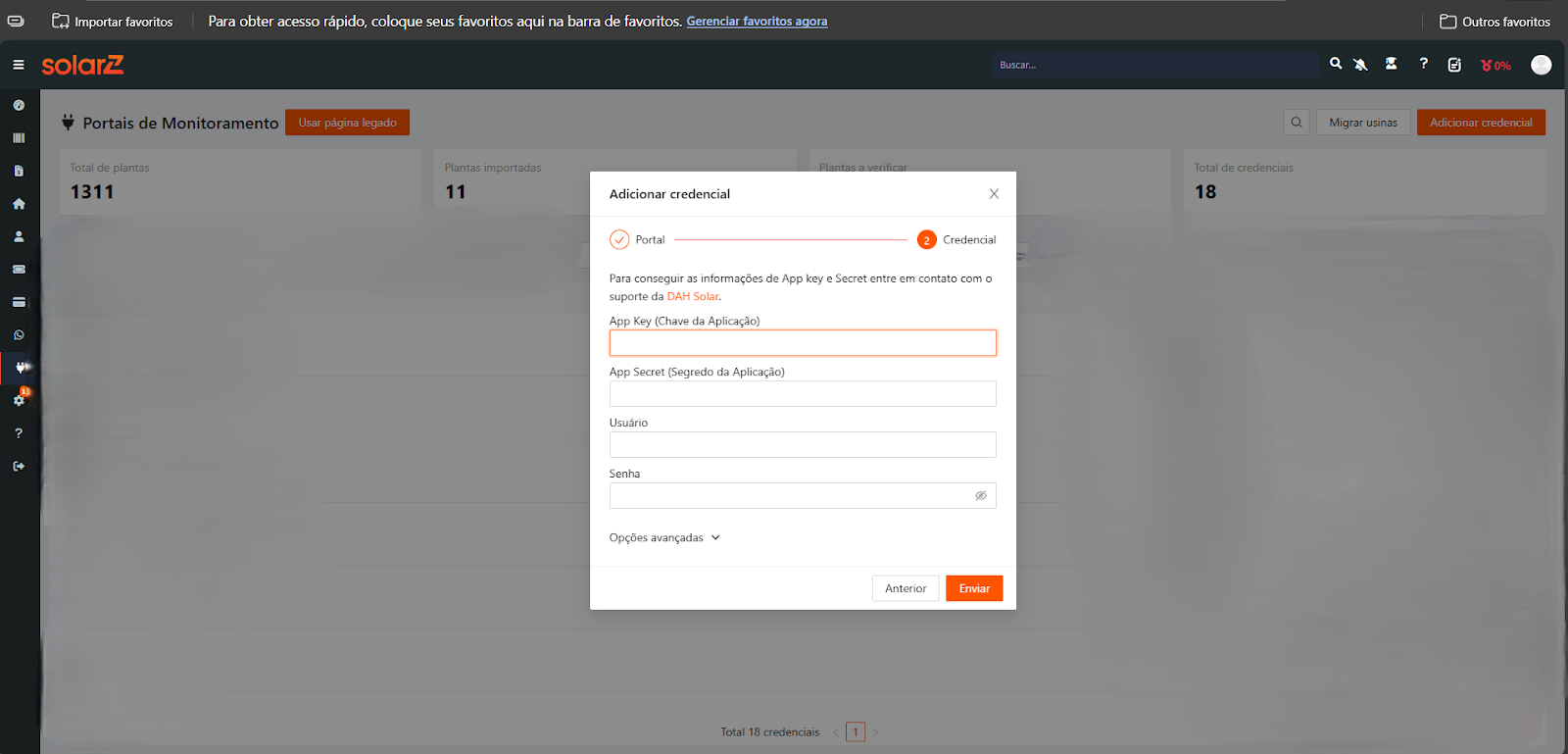Image resolution: width=1568 pixels, height=754 pixels.
Task: Click the logout icon in sidebar
Action: click(x=19, y=467)
